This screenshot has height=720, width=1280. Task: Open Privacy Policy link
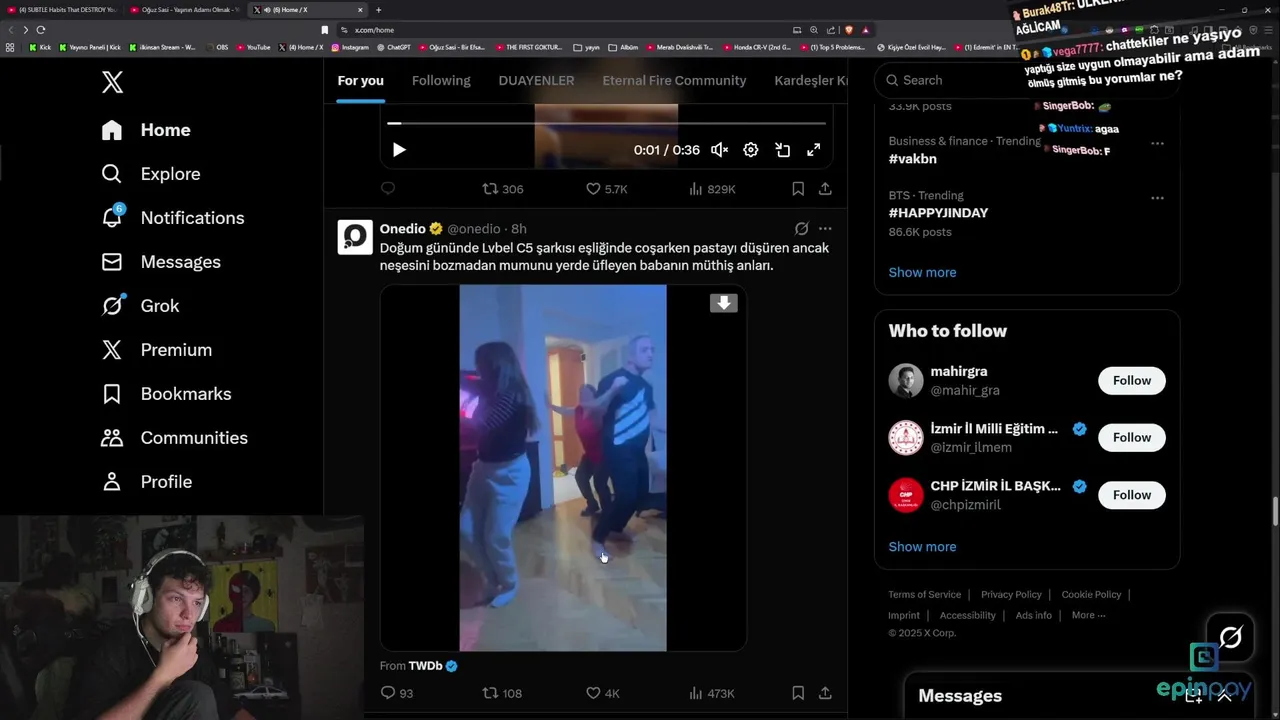point(1011,595)
